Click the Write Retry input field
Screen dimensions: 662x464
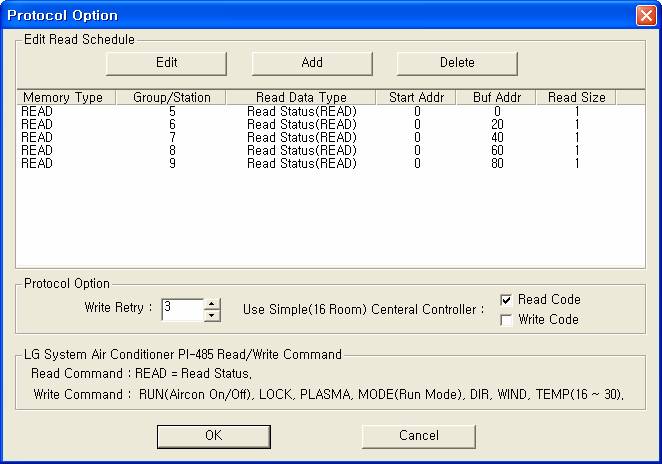(181, 310)
